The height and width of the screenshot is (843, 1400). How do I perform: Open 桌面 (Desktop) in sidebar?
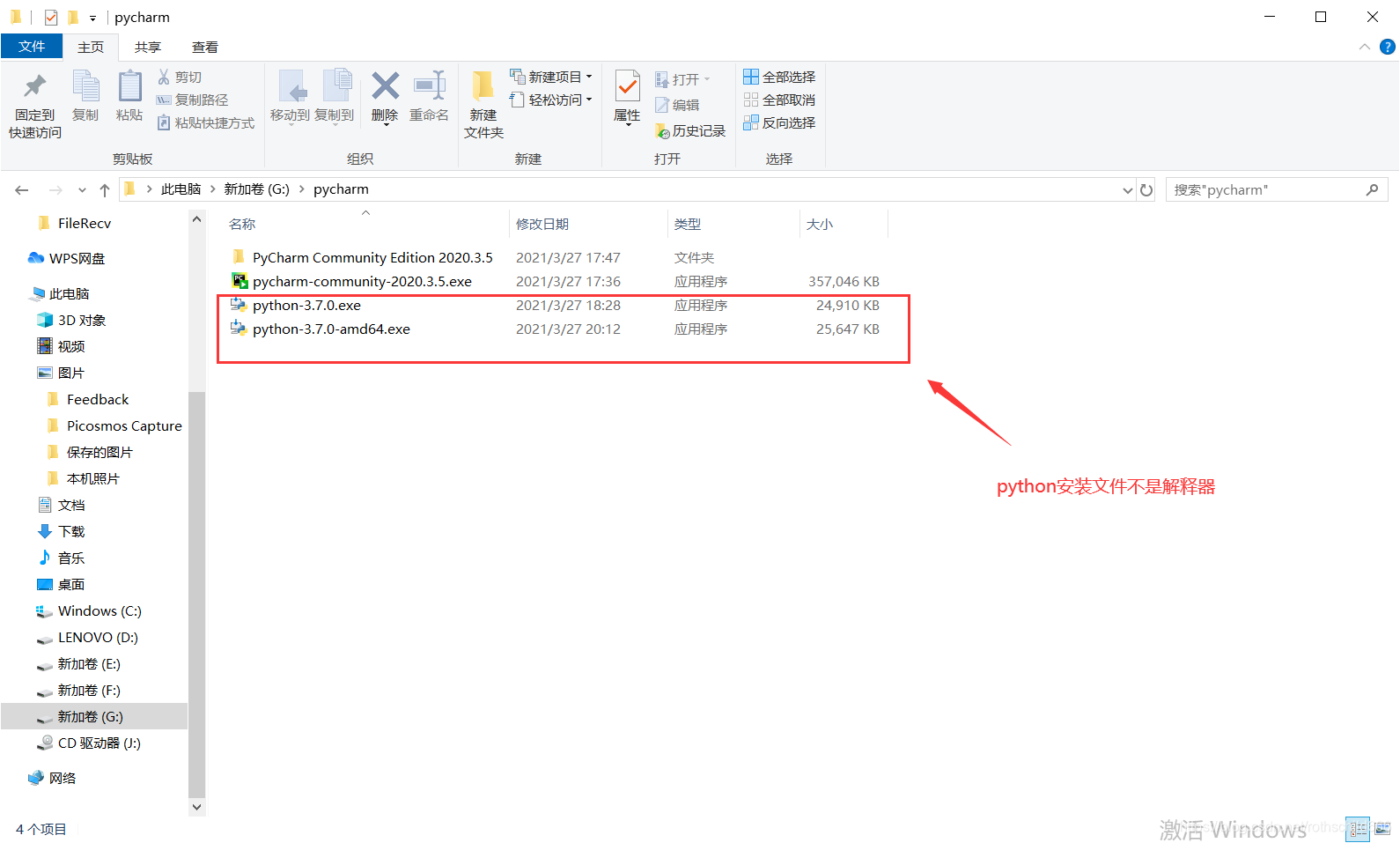(71, 585)
